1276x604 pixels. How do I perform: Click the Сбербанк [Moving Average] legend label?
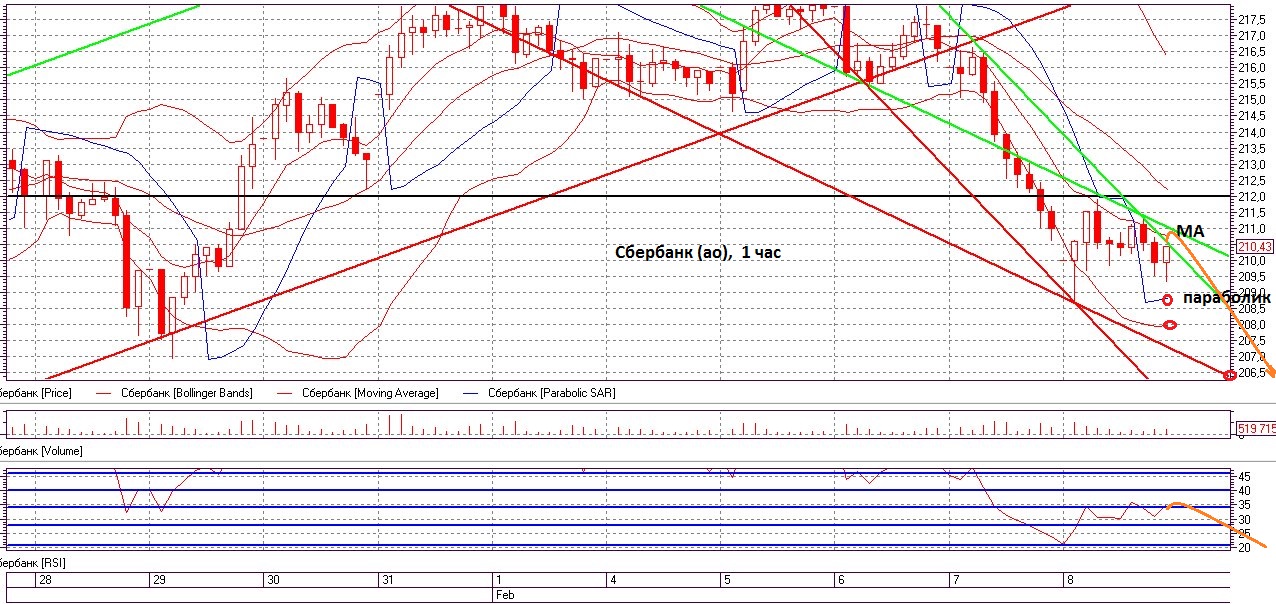[370, 394]
